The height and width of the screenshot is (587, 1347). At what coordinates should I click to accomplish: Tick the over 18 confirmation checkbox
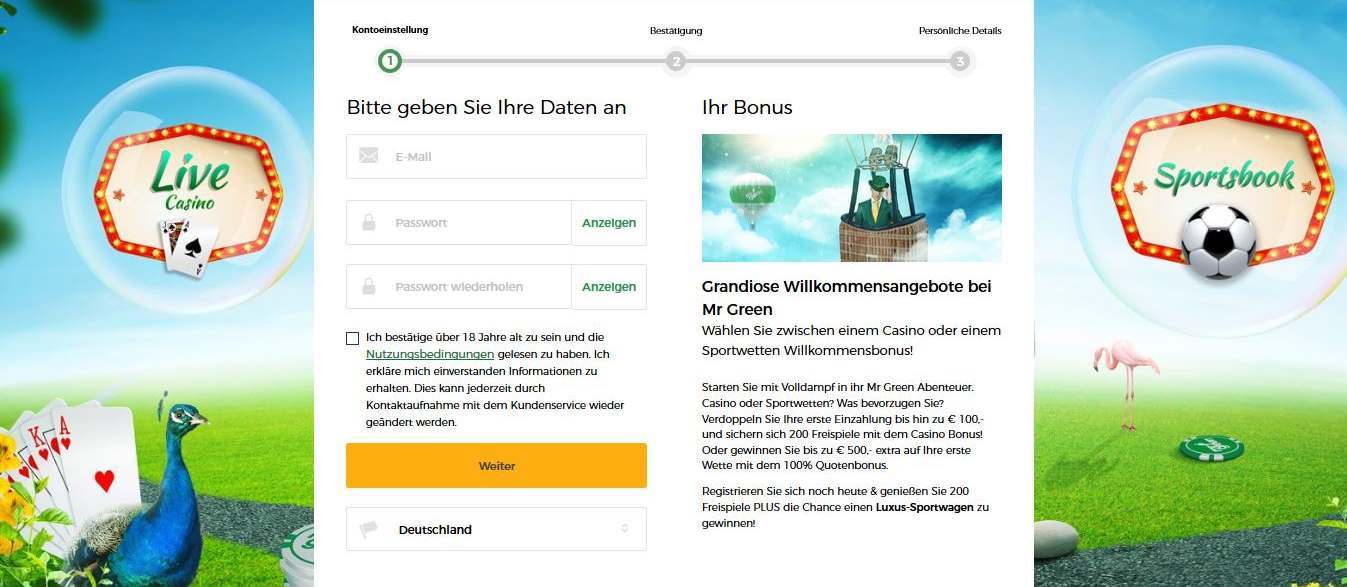point(352,338)
